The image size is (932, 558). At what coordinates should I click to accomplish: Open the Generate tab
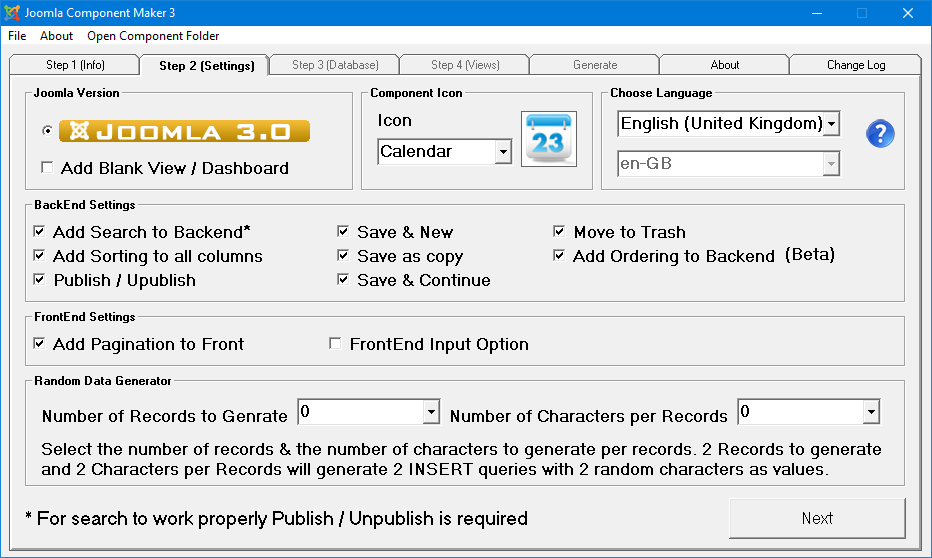595,65
